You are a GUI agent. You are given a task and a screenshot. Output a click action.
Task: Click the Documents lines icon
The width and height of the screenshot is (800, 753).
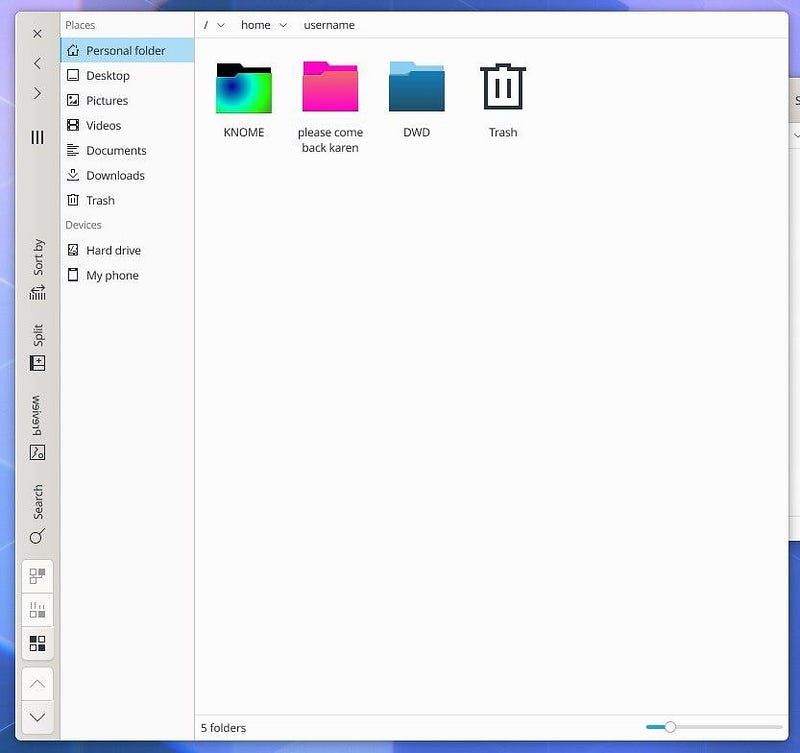point(73,150)
